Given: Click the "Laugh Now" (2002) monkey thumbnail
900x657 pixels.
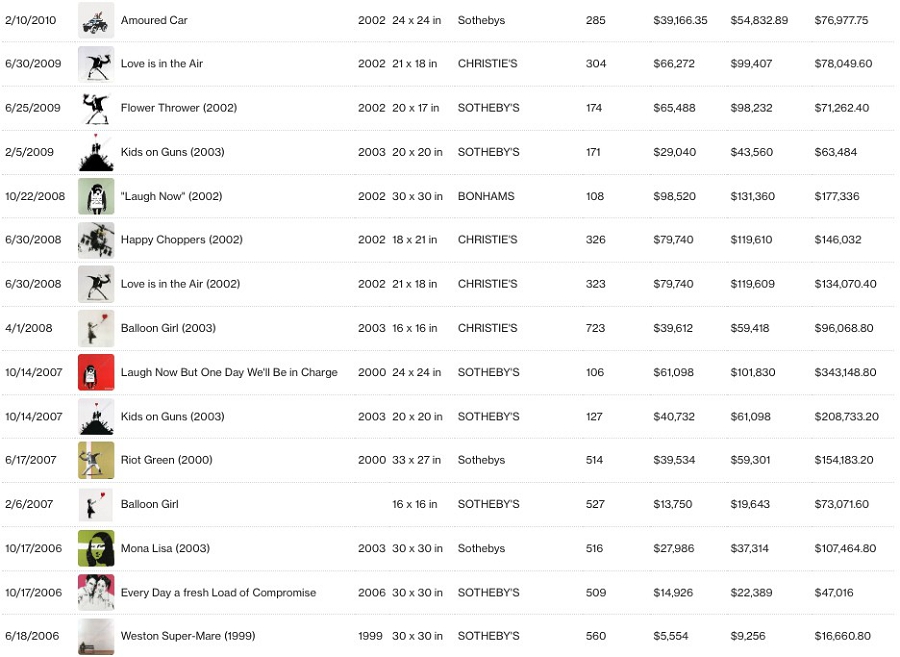Looking at the screenshot, I should pyautogui.click(x=96, y=196).
